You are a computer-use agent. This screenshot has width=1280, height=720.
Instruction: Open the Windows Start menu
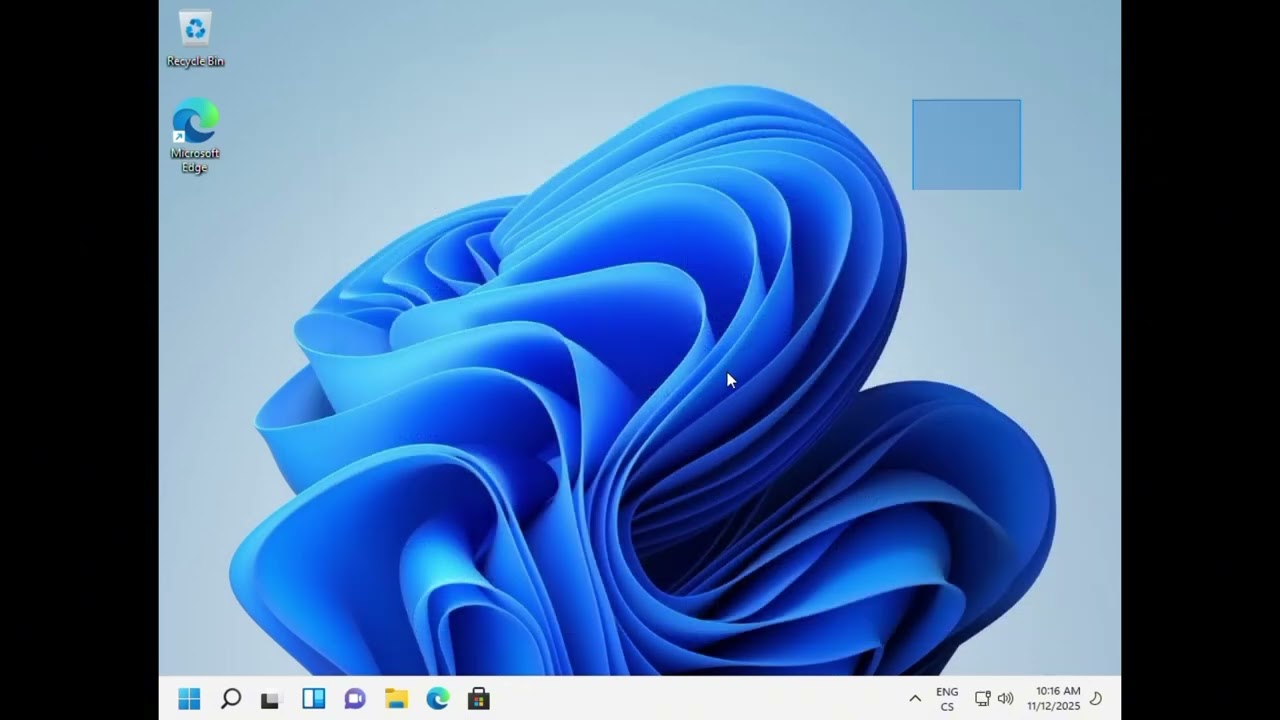pos(189,699)
